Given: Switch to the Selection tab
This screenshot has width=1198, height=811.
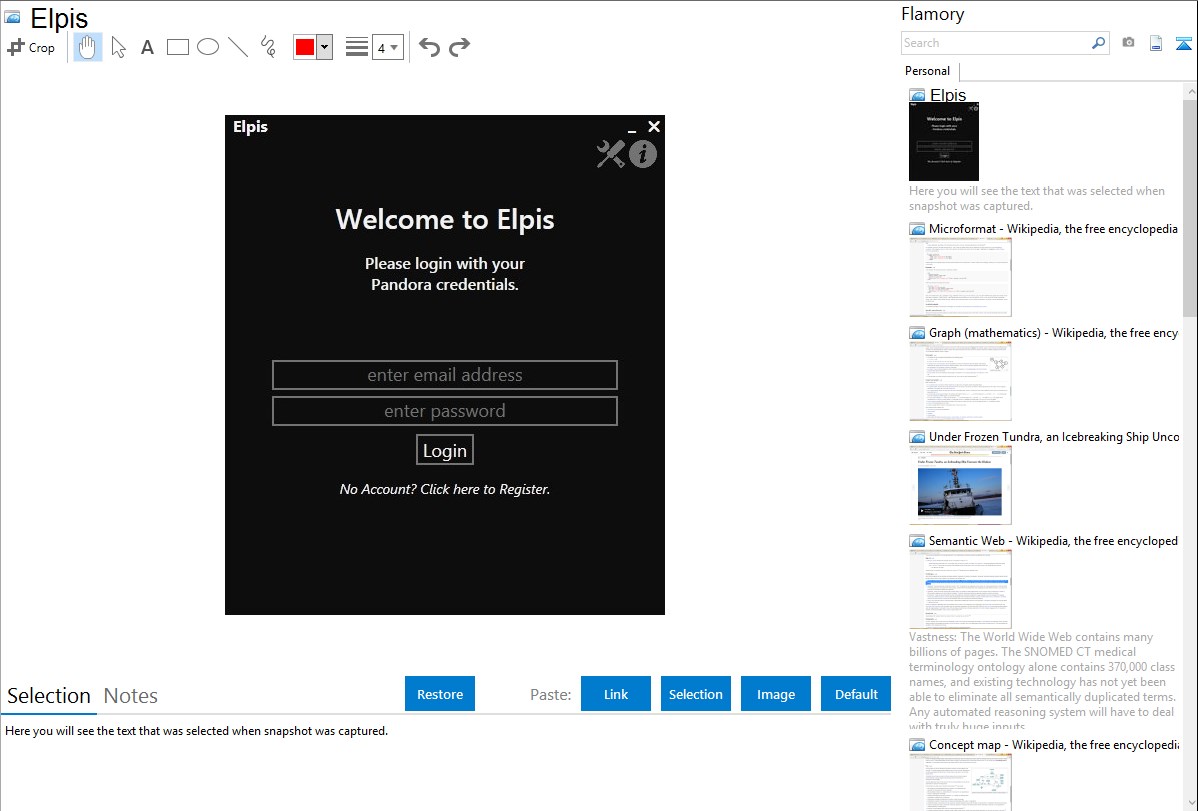Looking at the screenshot, I should 49,696.
